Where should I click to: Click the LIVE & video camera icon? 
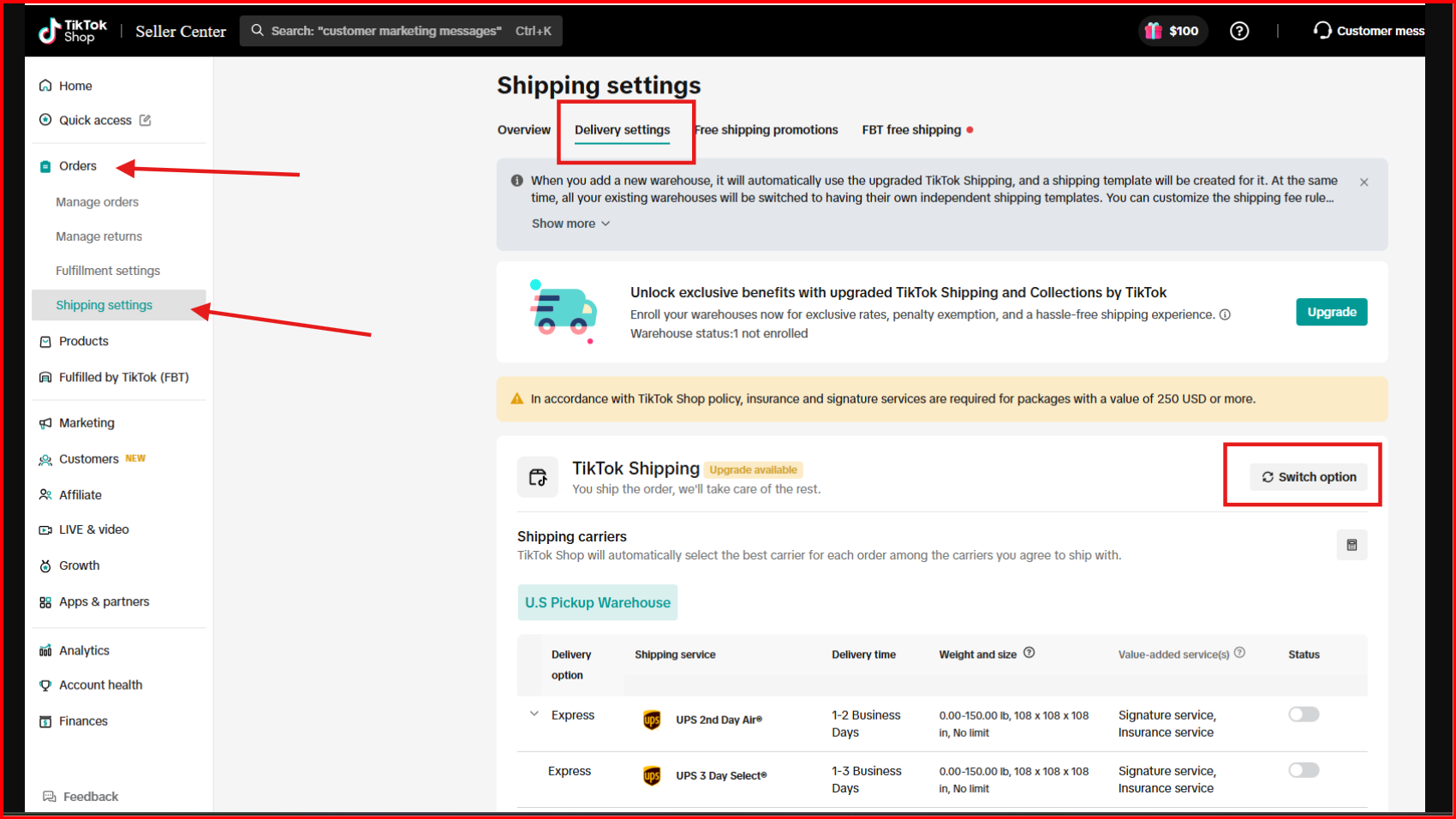[45, 530]
